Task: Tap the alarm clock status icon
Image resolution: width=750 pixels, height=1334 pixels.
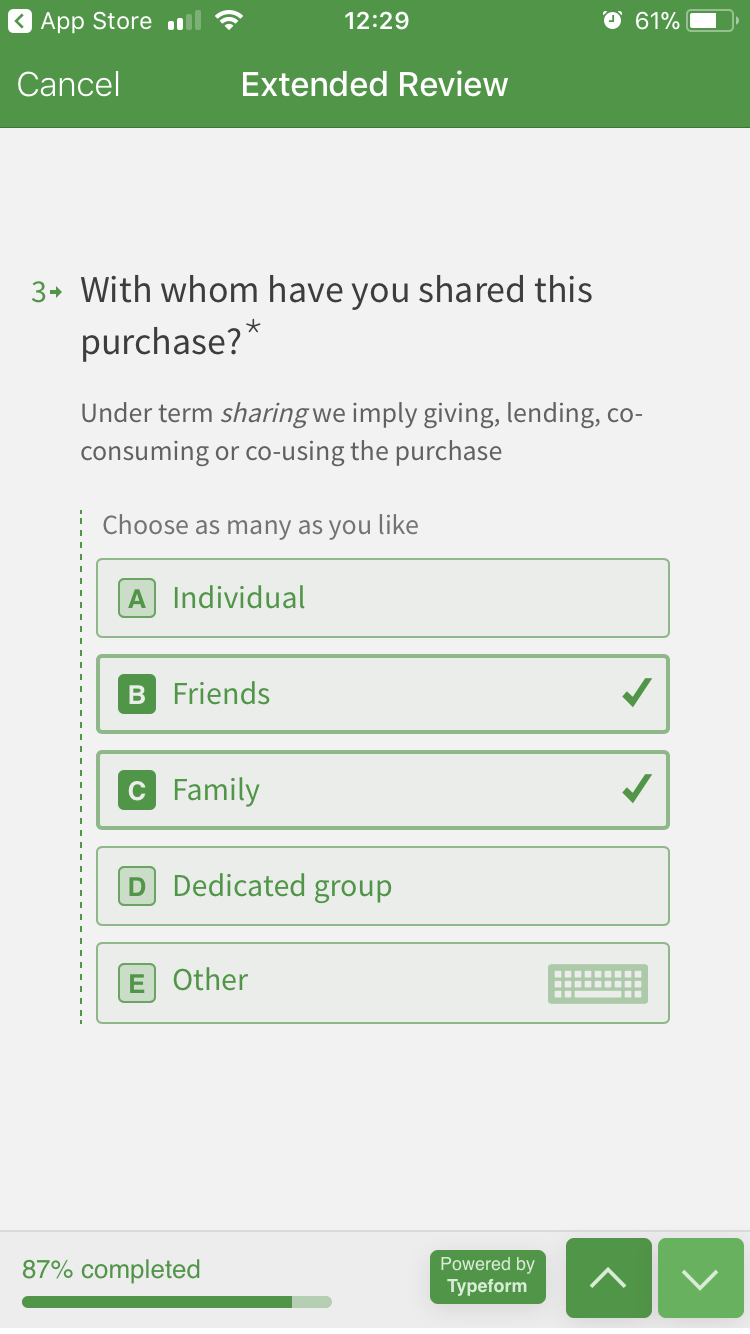Action: tap(613, 21)
